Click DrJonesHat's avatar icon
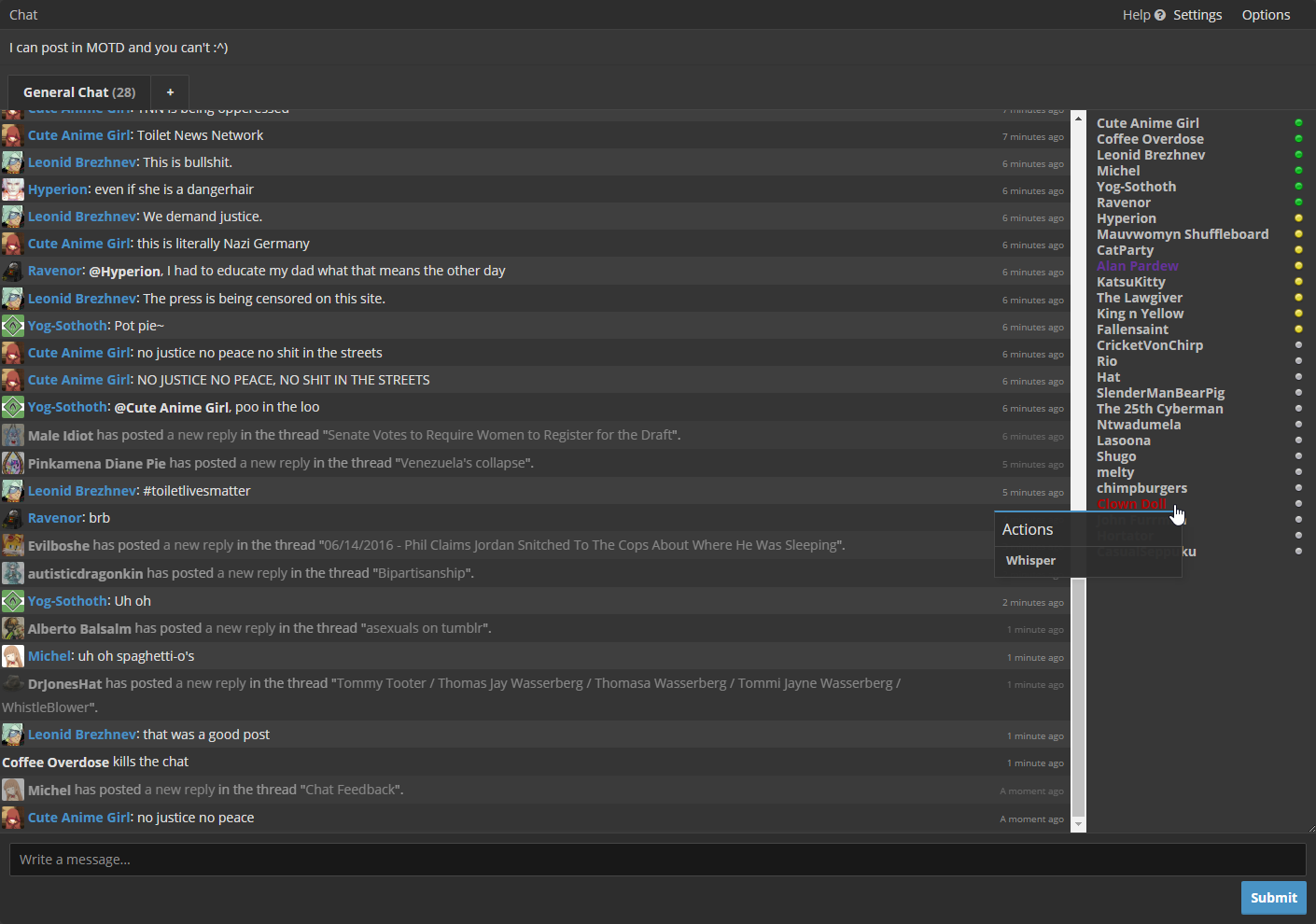Image resolution: width=1316 pixels, height=924 pixels. click(12, 683)
